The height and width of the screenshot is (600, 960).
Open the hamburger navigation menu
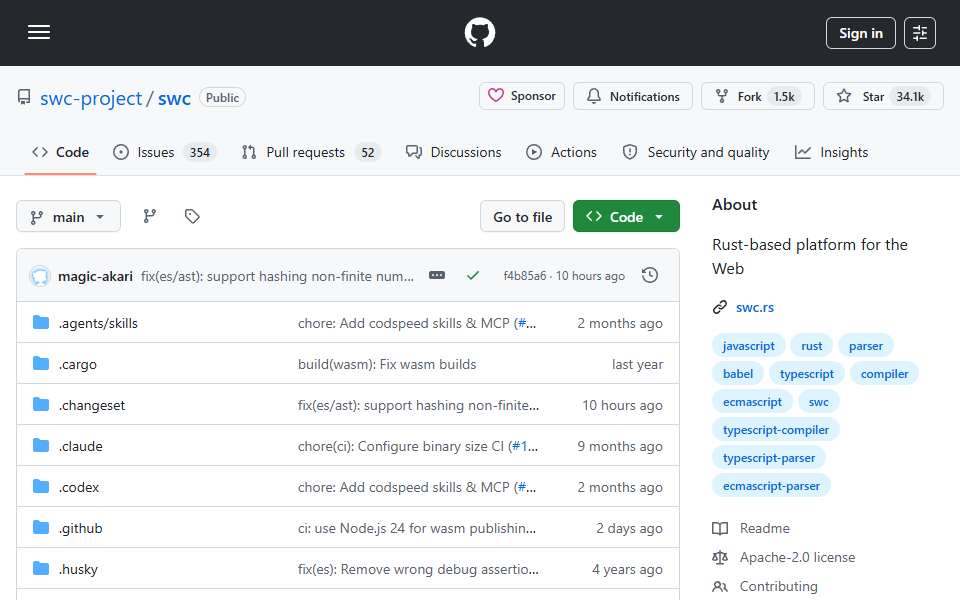pyautogui.click(x=39, y=32)
